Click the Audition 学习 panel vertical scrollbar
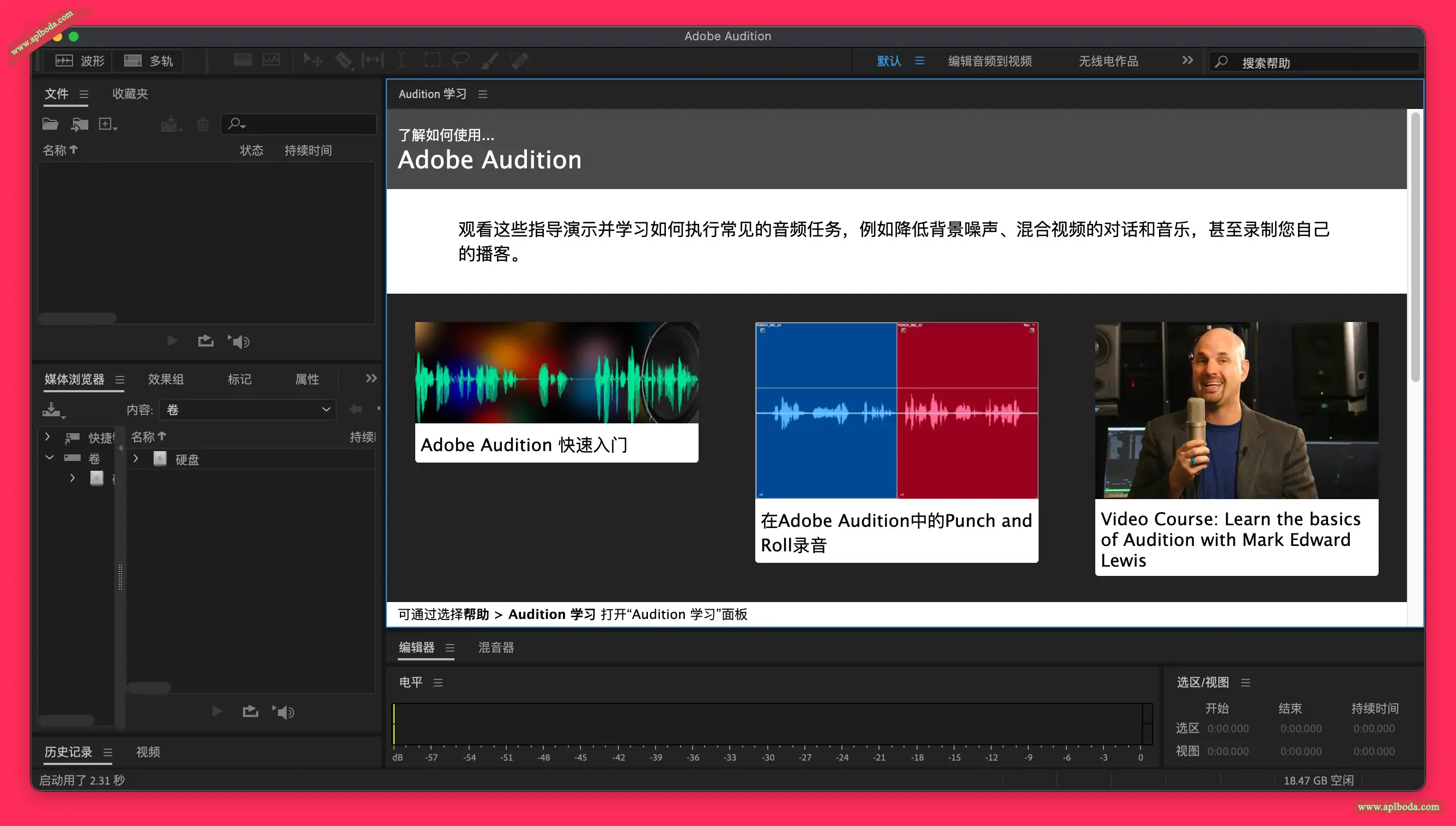 [1415, 247]
